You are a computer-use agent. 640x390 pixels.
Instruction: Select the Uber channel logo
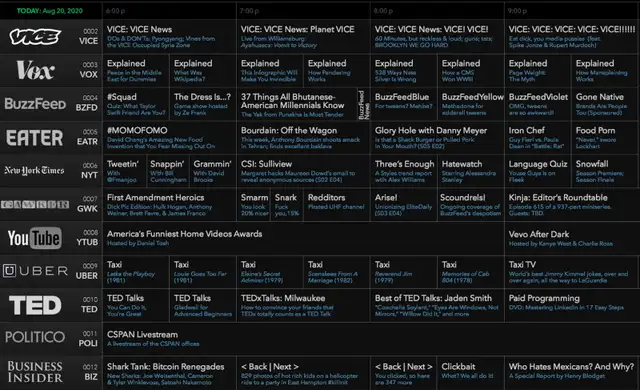[35, 271]
